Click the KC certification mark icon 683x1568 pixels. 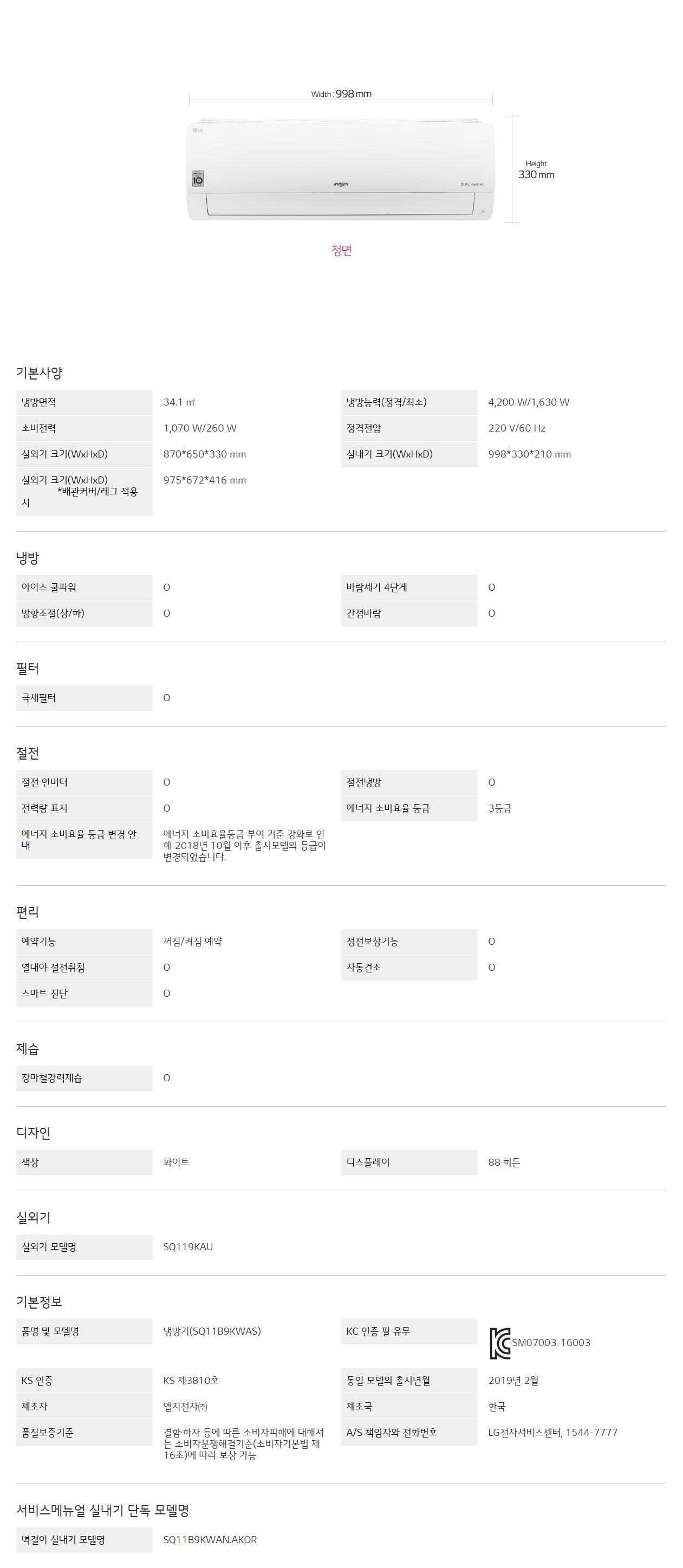(500, 1343)
